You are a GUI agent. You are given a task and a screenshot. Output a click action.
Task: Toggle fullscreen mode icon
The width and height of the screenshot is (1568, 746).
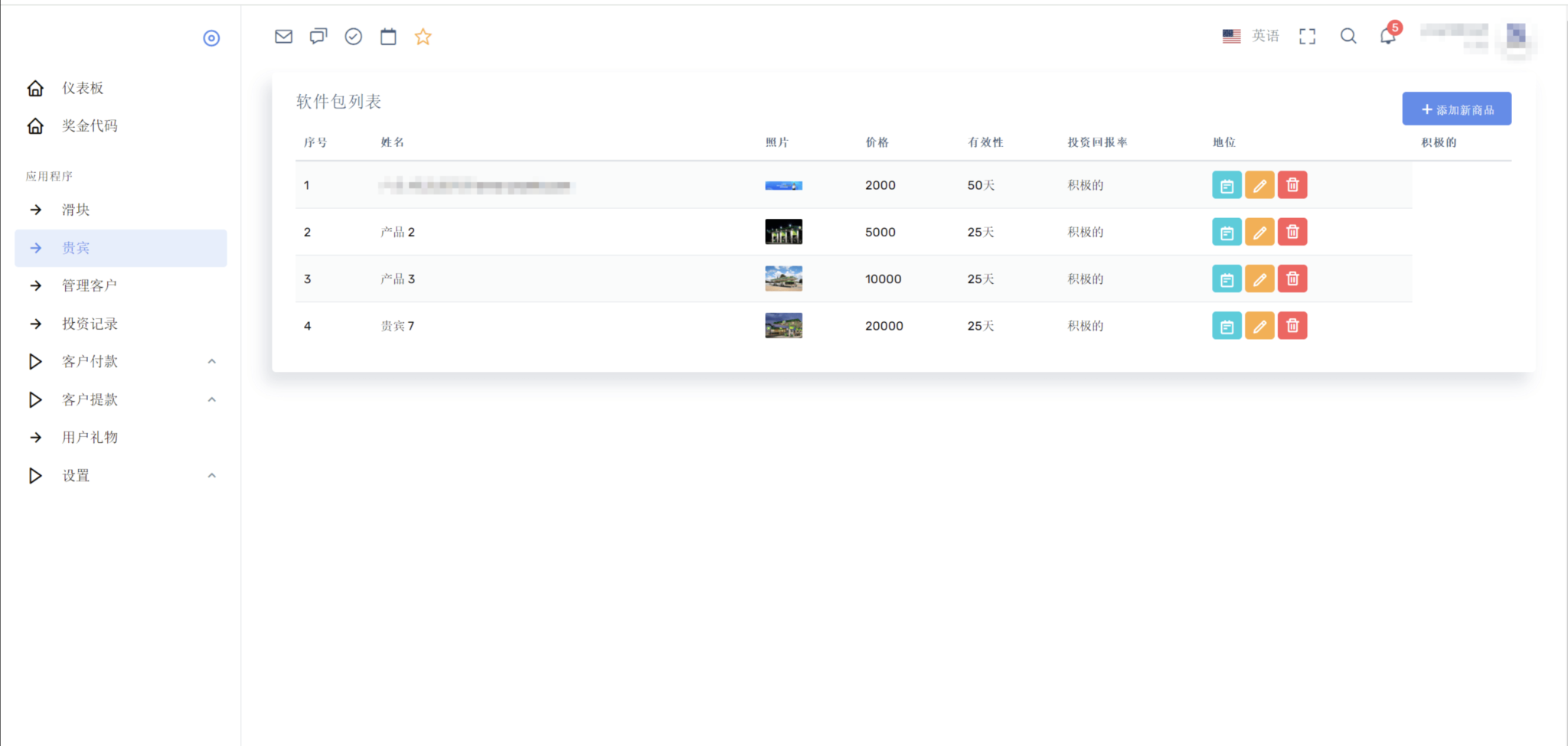1307,36
